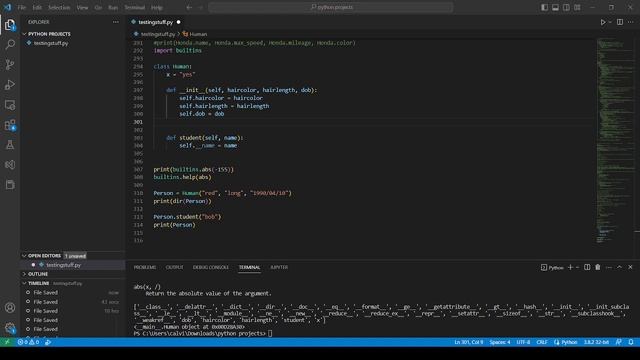Screen dimensions: 640x360
Task: Open the Manage gear icon
Action: tap(10, 327)
